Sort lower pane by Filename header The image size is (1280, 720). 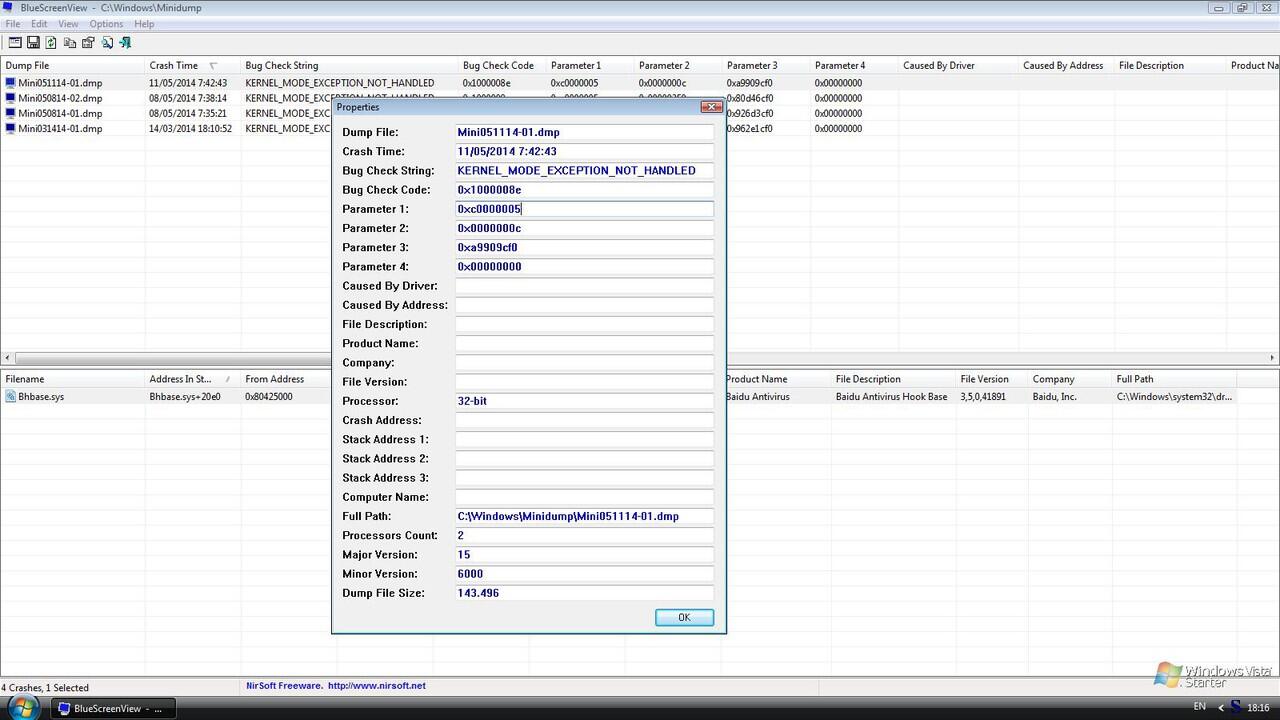[72, 379]
